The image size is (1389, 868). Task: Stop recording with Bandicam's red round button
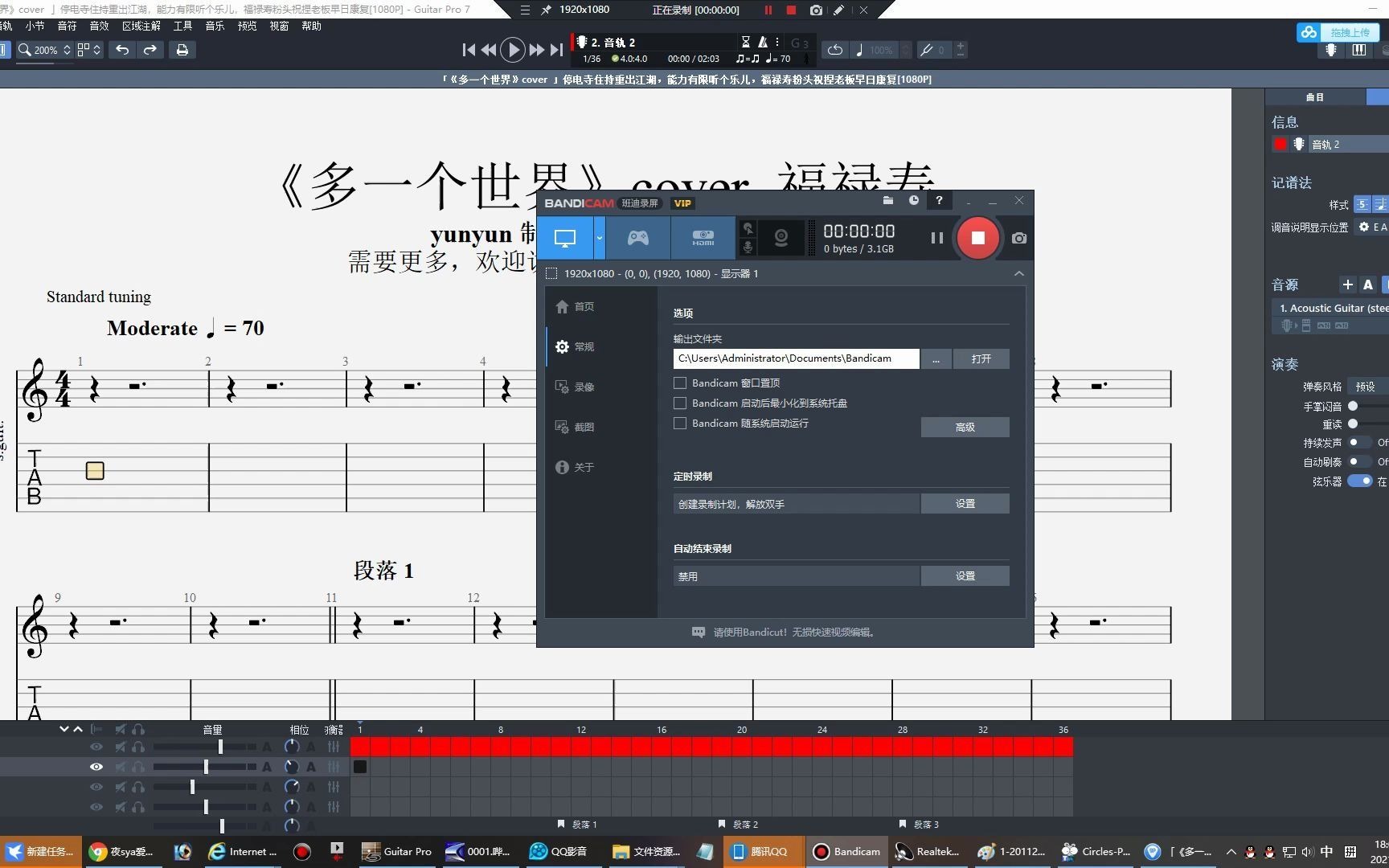tap(977, 238)
